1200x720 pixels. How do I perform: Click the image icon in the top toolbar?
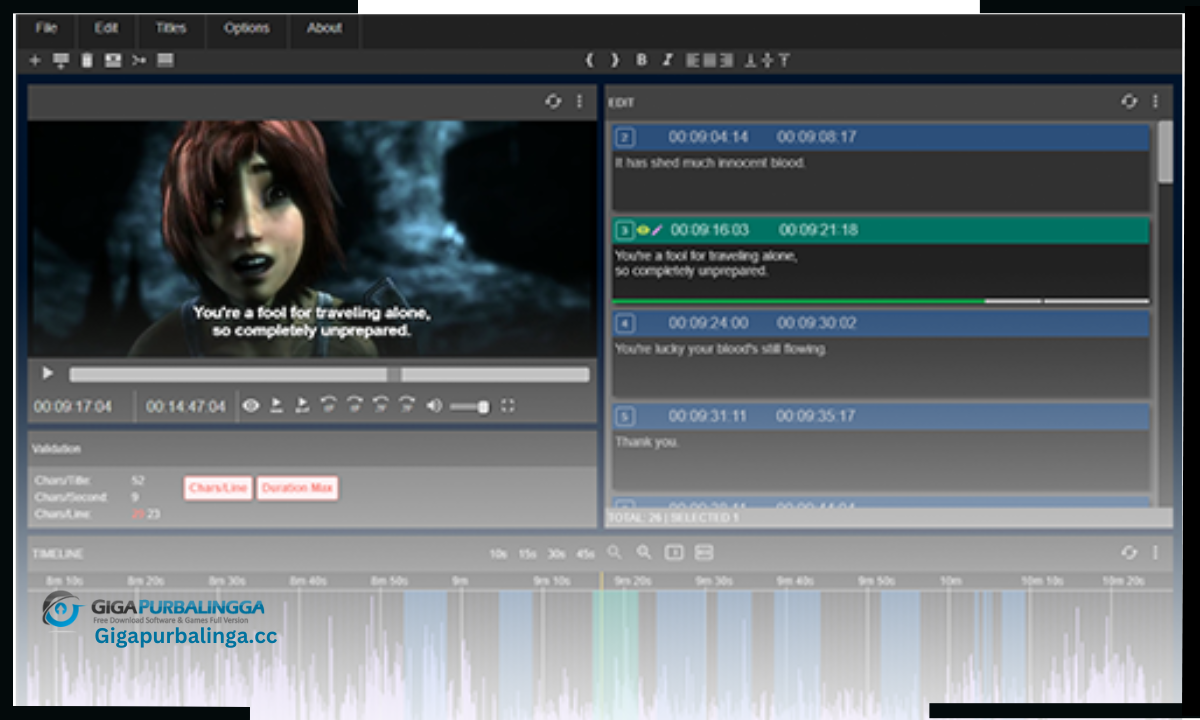coord(113,61)
